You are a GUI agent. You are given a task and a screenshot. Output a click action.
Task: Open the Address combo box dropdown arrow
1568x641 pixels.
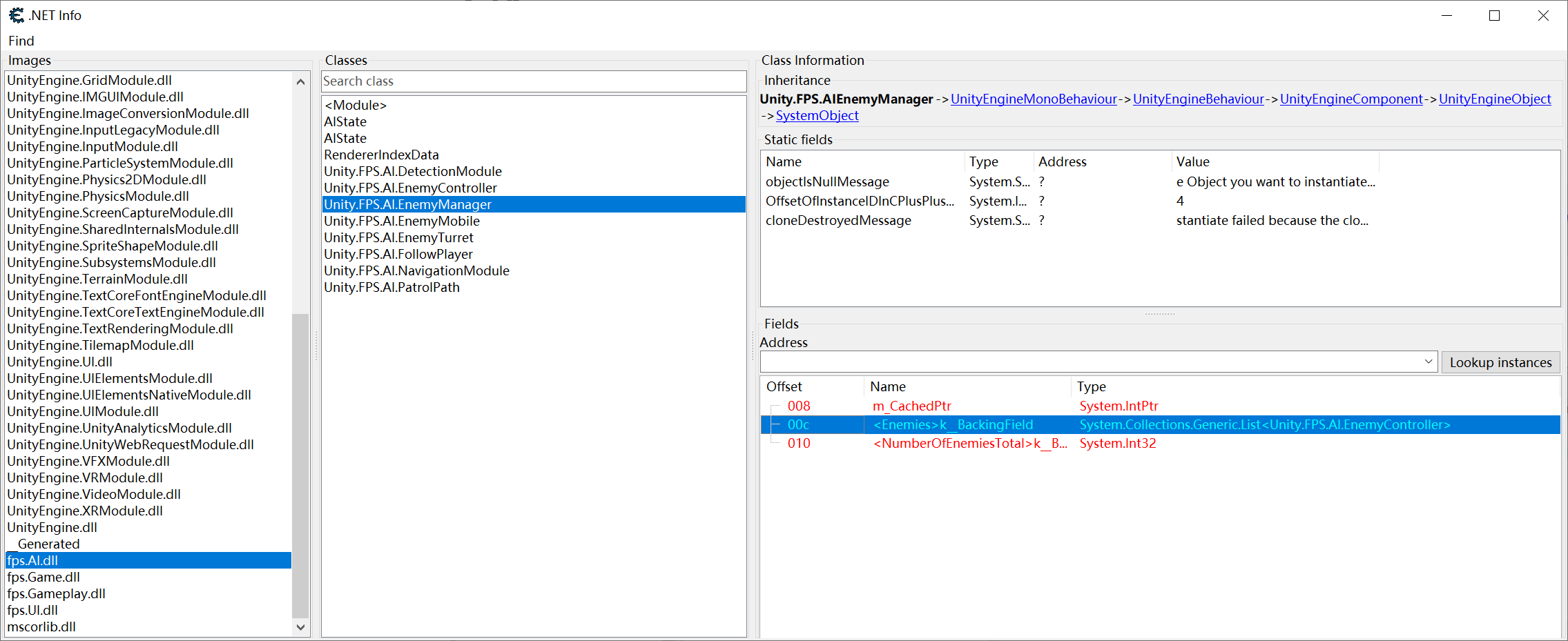1429,362
